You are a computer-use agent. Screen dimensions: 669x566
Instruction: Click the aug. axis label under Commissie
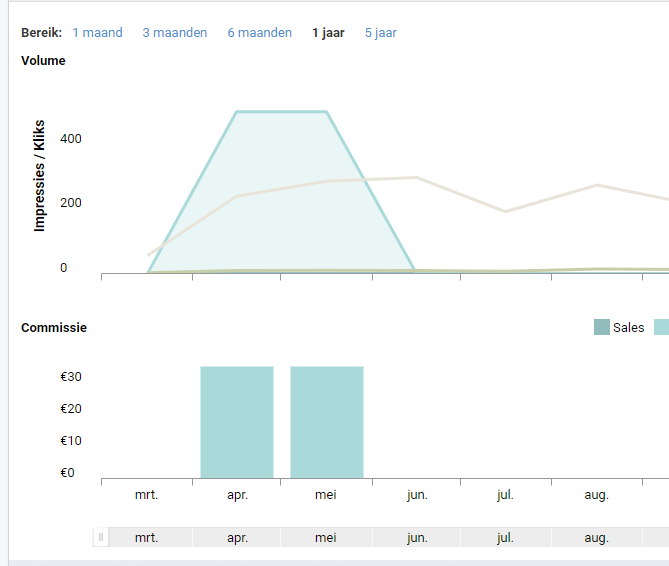point(596,495)
